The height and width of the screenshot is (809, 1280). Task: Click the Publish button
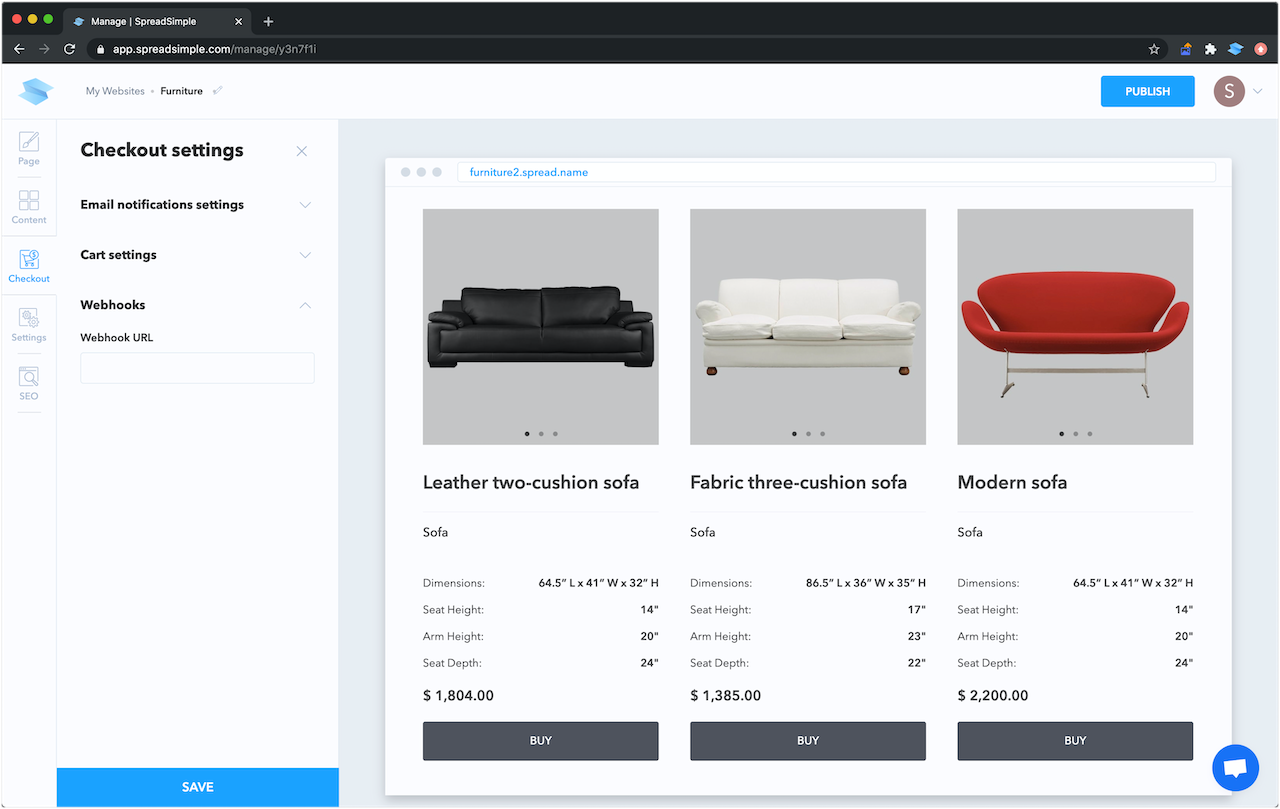pyautogui.click(x=1147, y=91)
